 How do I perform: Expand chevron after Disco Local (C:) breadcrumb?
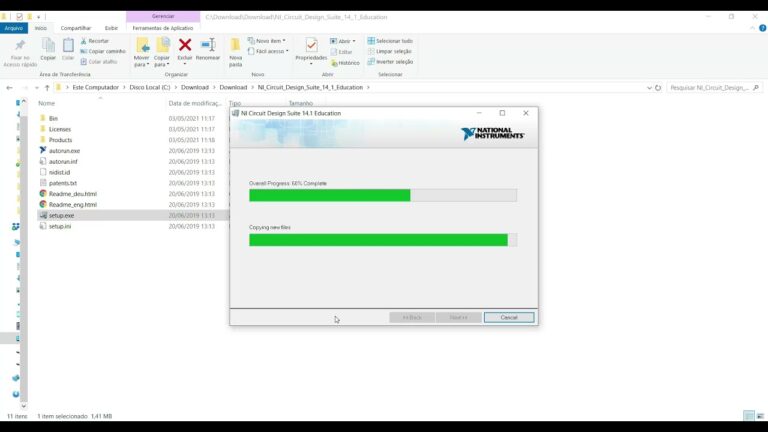175,88
